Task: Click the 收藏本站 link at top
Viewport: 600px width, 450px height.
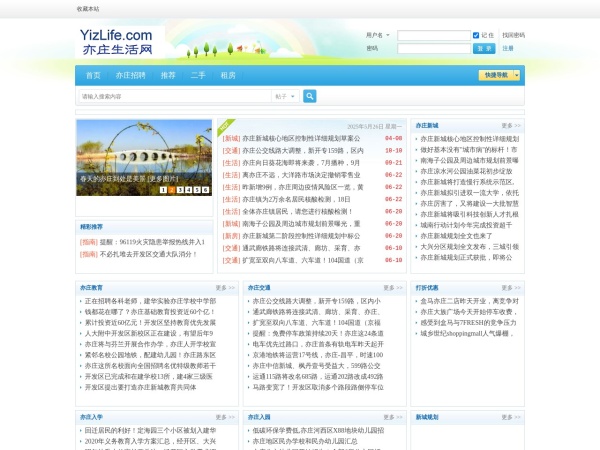Action: (88, 9)
